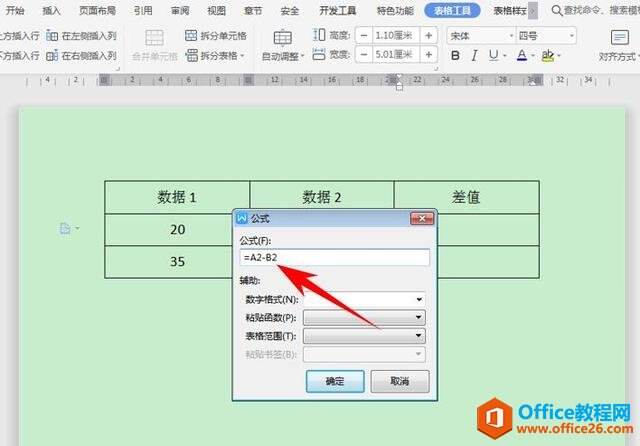Decrease width with the minus button

pyautogui.click(x=364, y=54)
